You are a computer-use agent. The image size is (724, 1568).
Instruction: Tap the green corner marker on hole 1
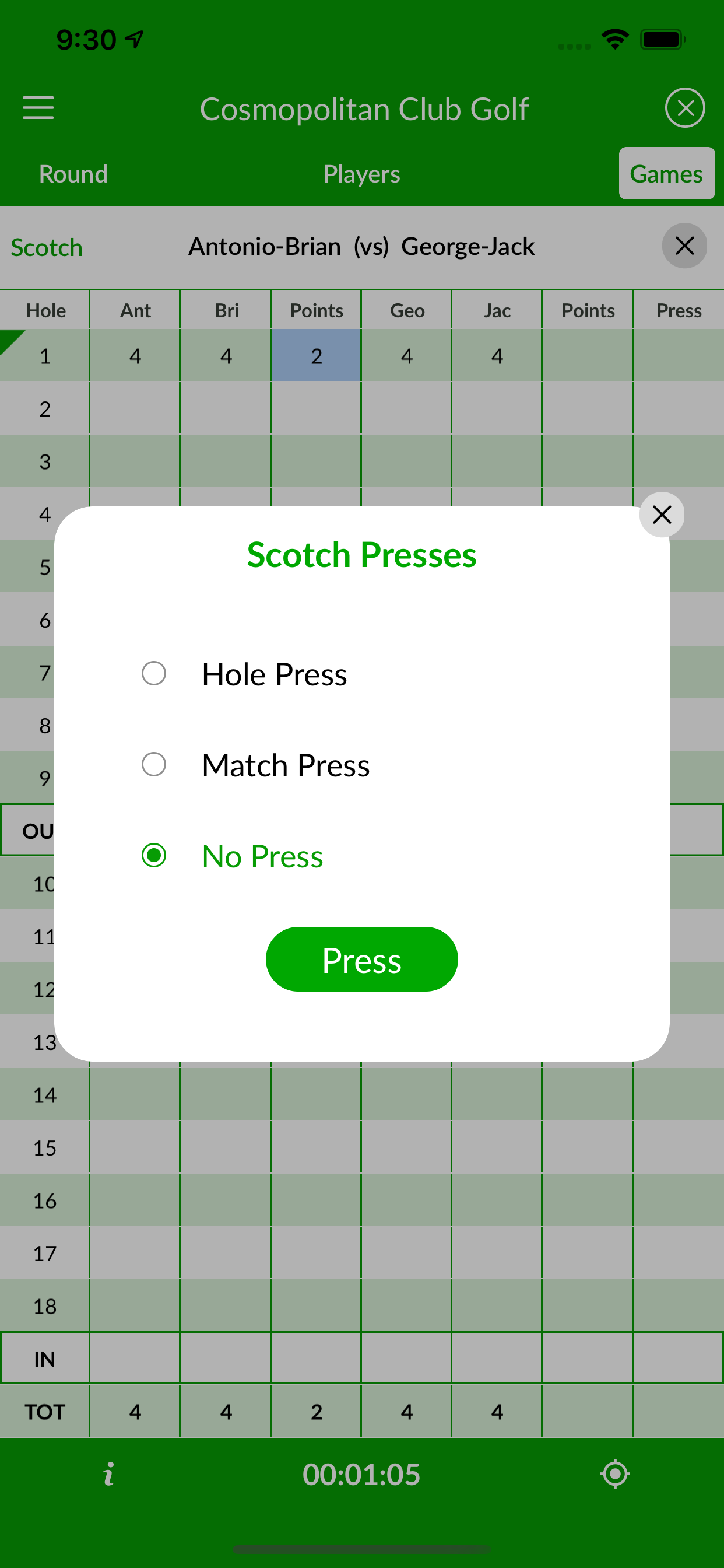(x=10, y=340)
